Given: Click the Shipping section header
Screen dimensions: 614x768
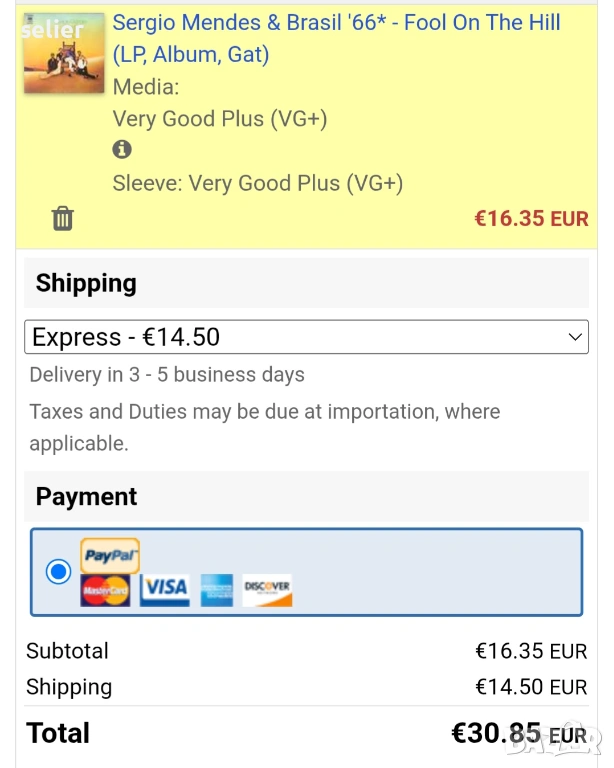Looking at the screenshot, I should pos(86,283).
